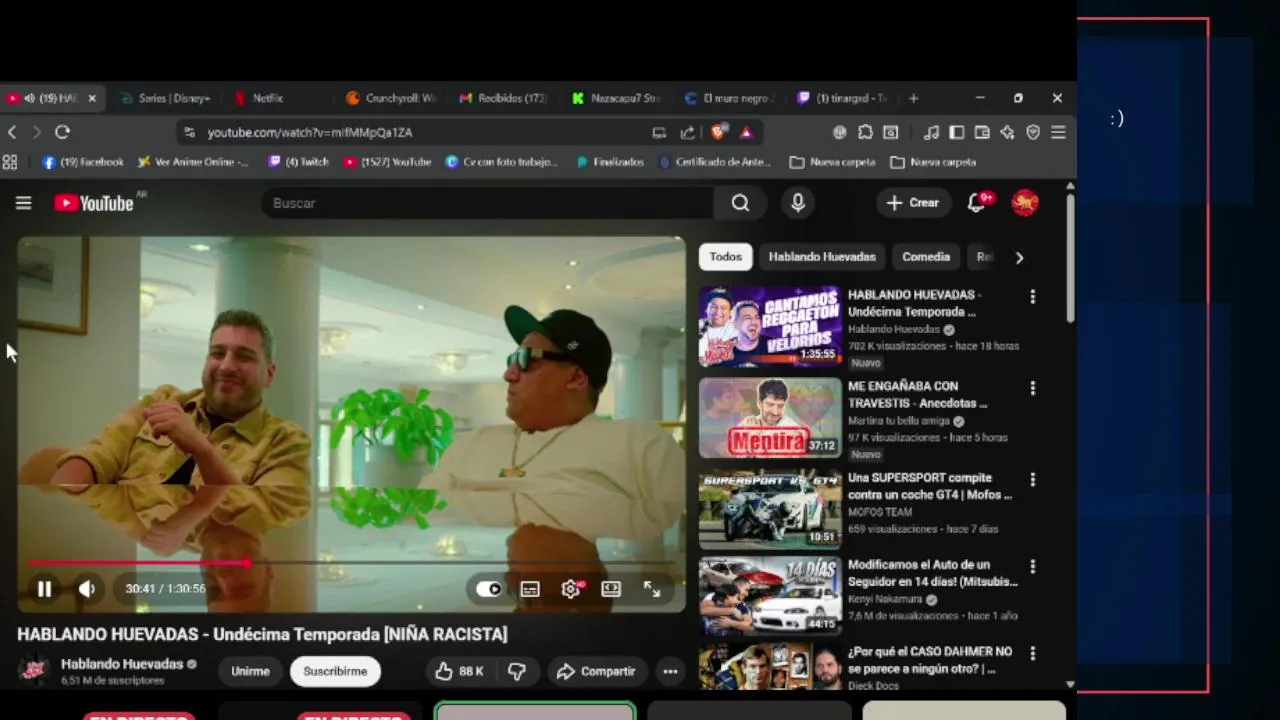Click the Compartir button
Viewport: 1280px width, 720px height.
[x=596, y=671]
